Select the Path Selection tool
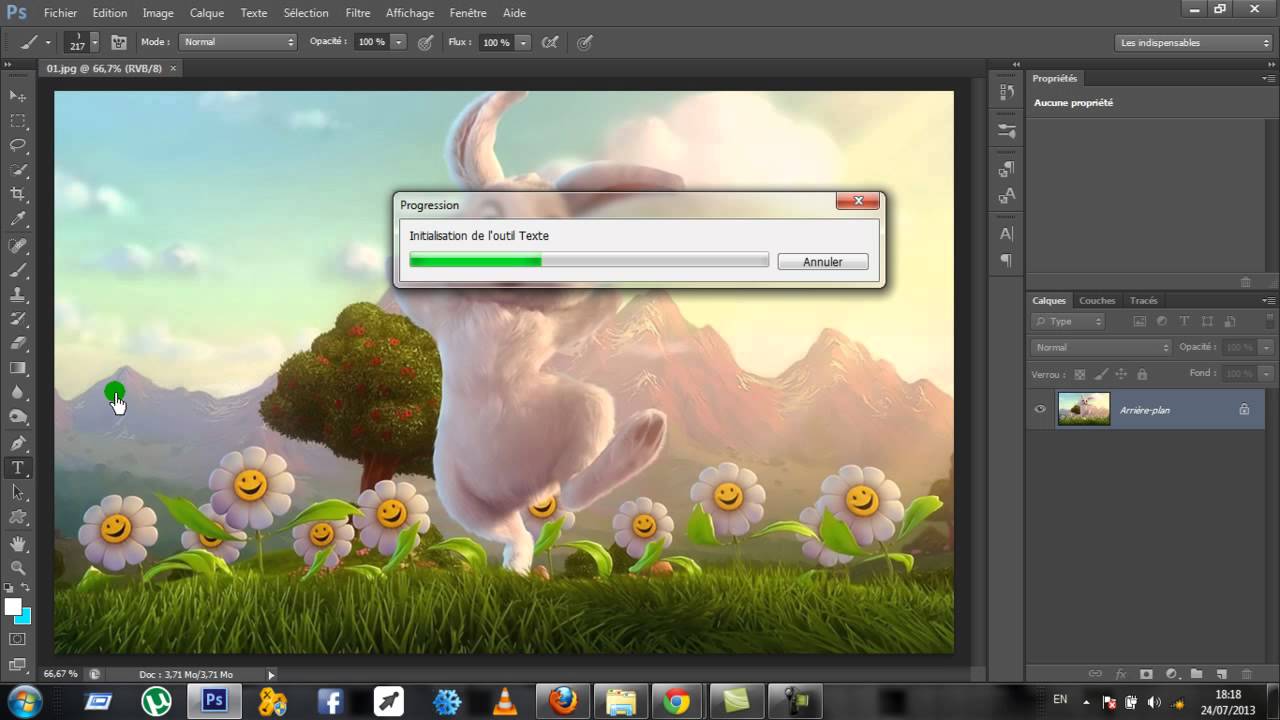 (18, 492)
